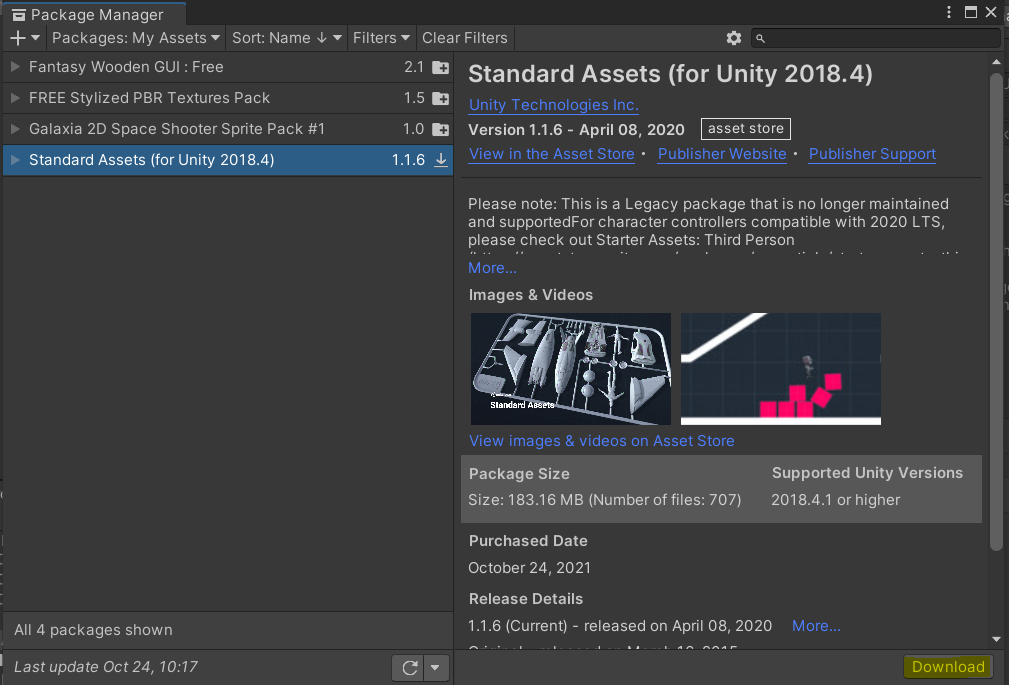The image size is (1009, 685).
Task: Open the Packages: My Assets dropdown
Action: click(x=136, y=38)
